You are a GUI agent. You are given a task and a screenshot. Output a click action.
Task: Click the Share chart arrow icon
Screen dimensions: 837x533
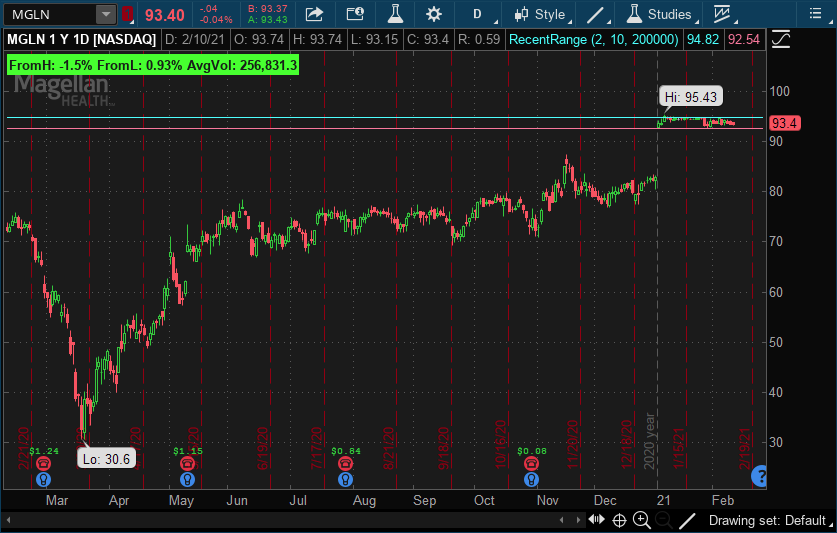314,14
